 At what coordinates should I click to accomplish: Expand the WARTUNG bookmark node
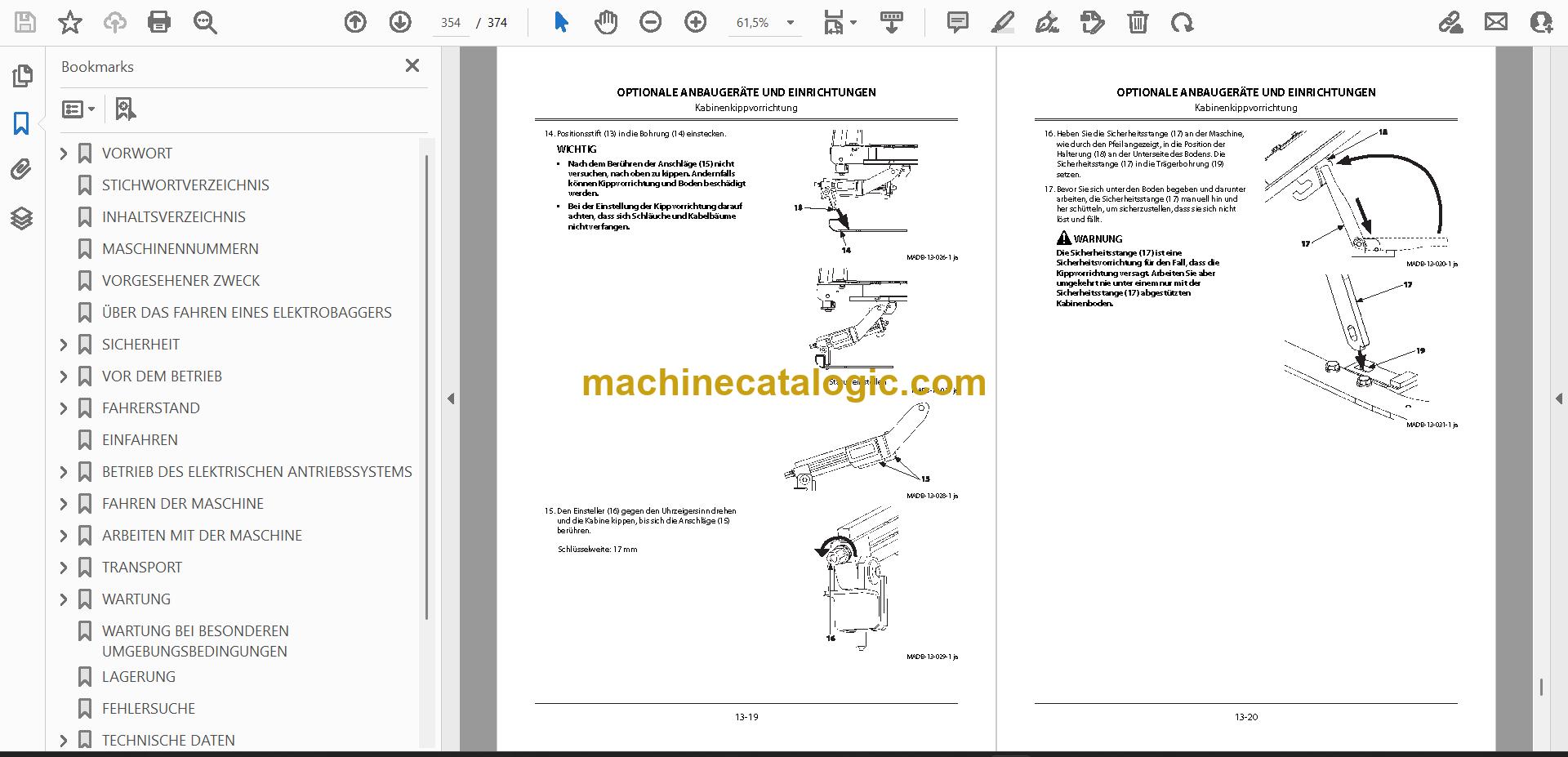(x=64, y=599)
